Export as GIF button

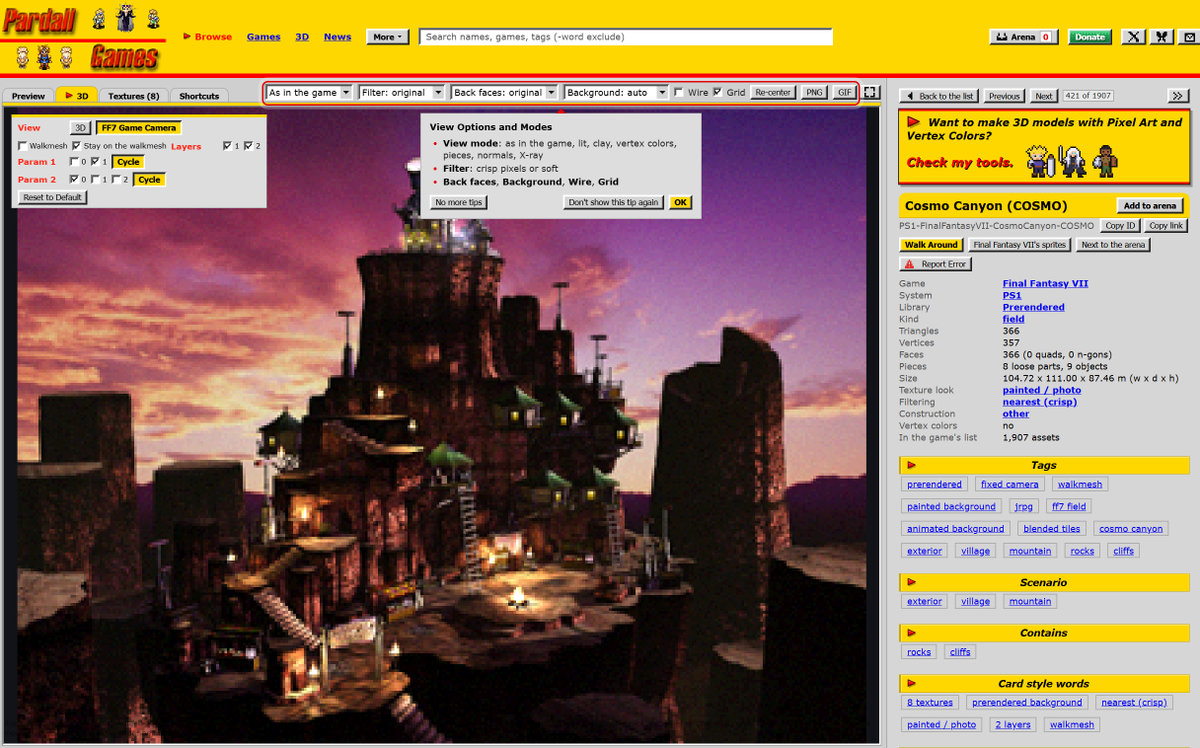coord(845,92)
